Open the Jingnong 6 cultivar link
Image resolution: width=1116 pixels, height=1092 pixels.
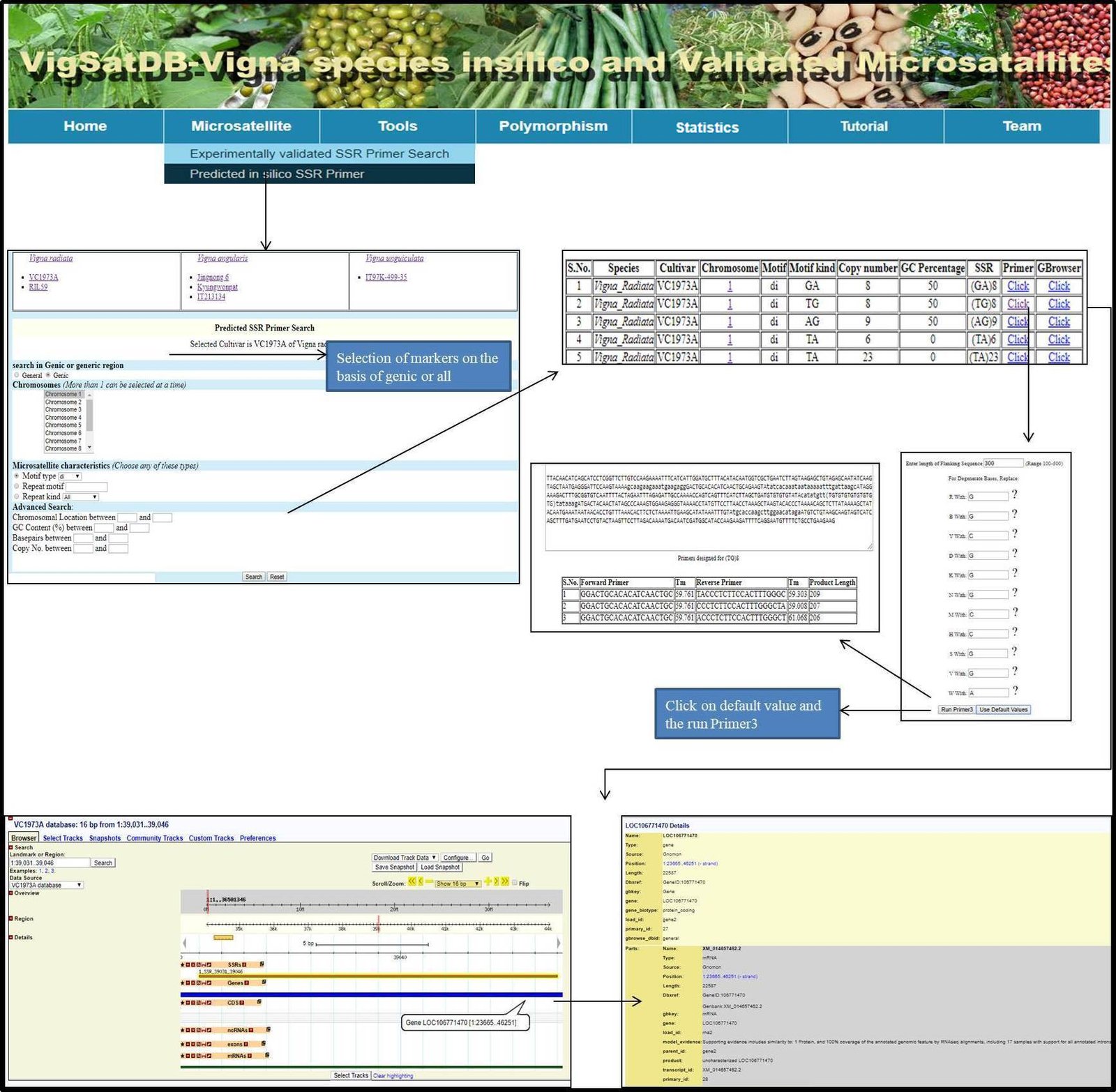[213, 278]
